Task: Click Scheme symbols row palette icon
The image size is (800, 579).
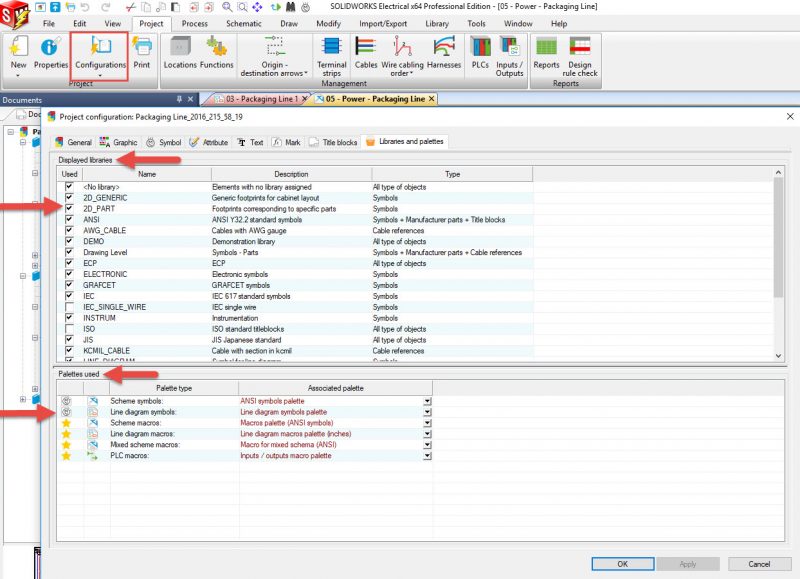Action: coord(93,401)
